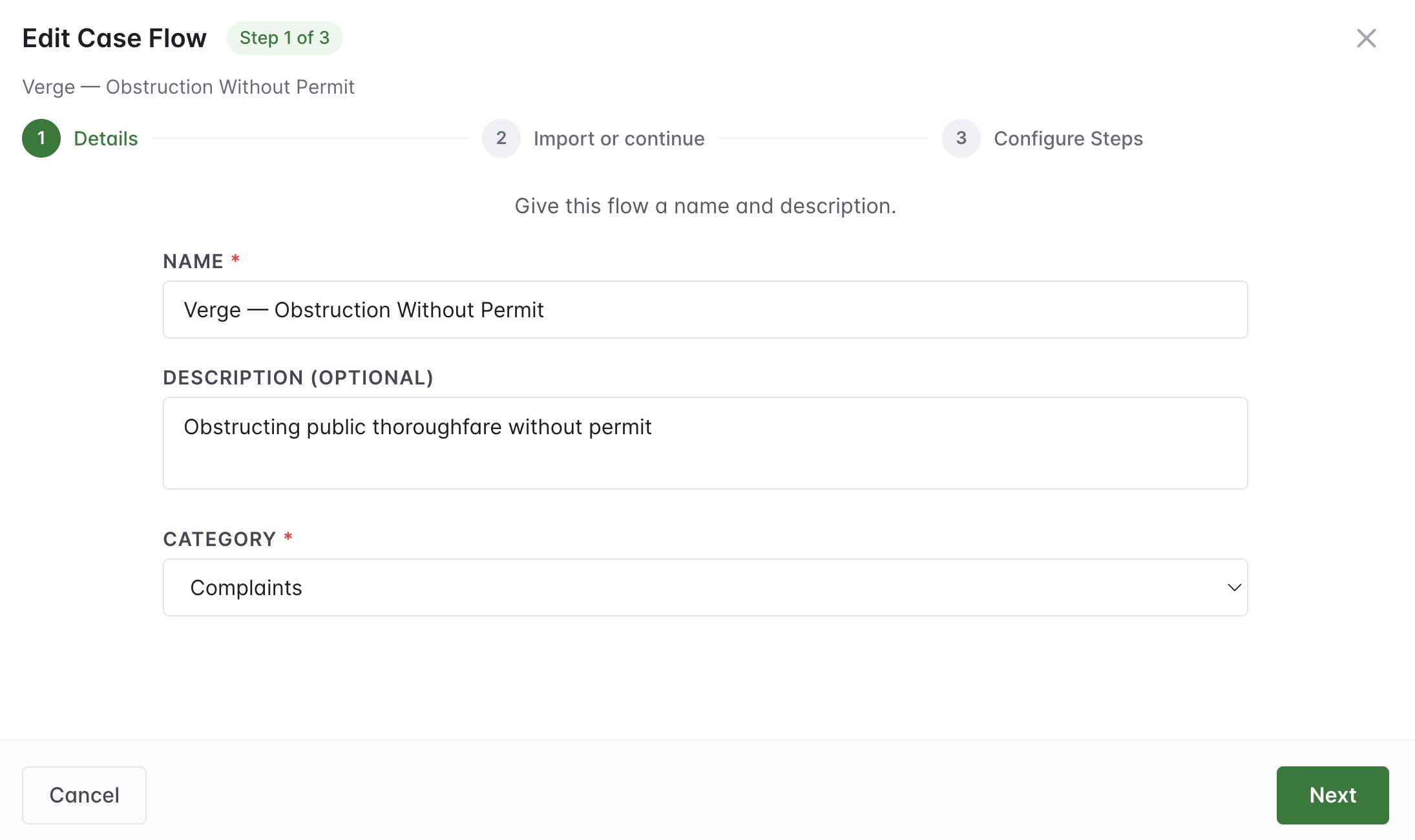Focus the Description text area
Image resolution: width=1415 pixels, height=840 pixels.
[705, 443]
